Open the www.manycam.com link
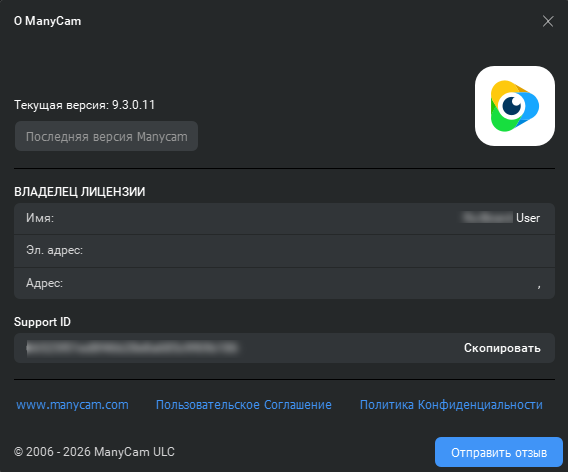Image resolution: width=568 pixels, height=472 pixels. pyautogui.click(x=72, y=405)
